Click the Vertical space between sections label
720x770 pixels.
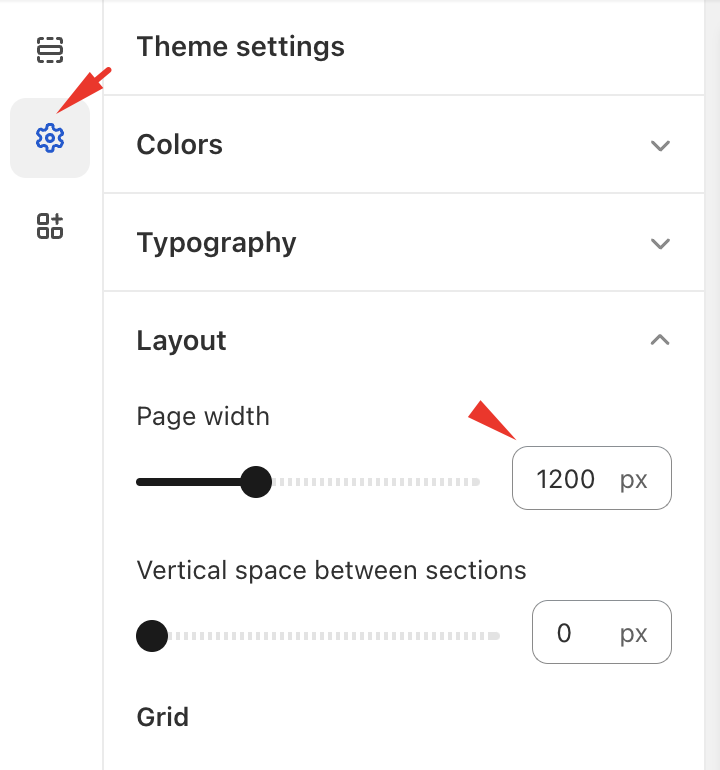[331, 570]
